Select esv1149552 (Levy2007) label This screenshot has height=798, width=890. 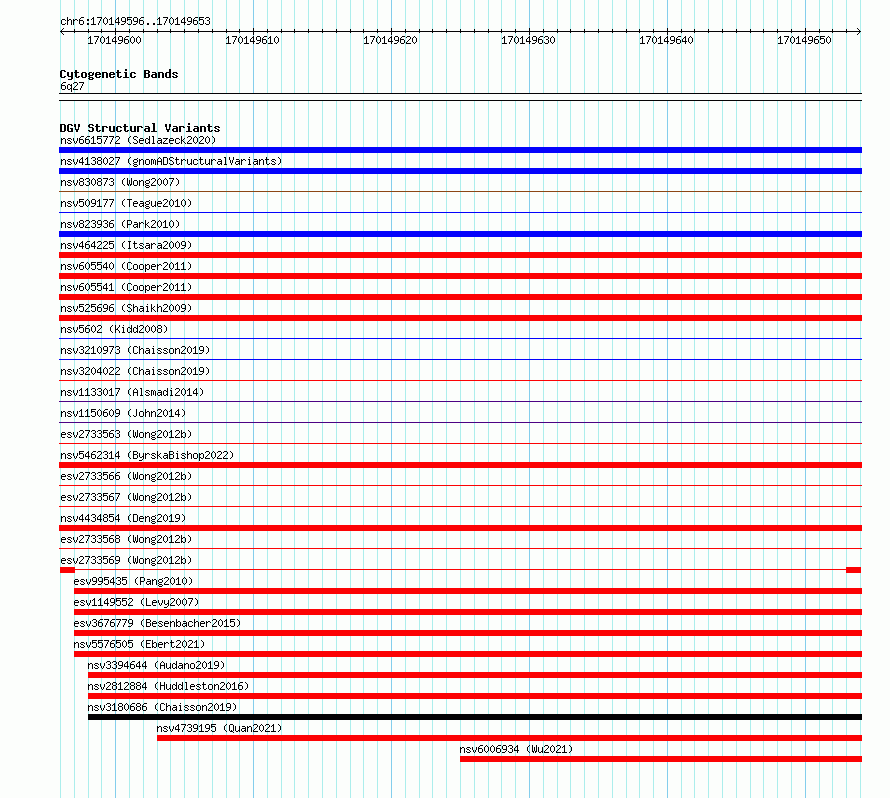136,602
